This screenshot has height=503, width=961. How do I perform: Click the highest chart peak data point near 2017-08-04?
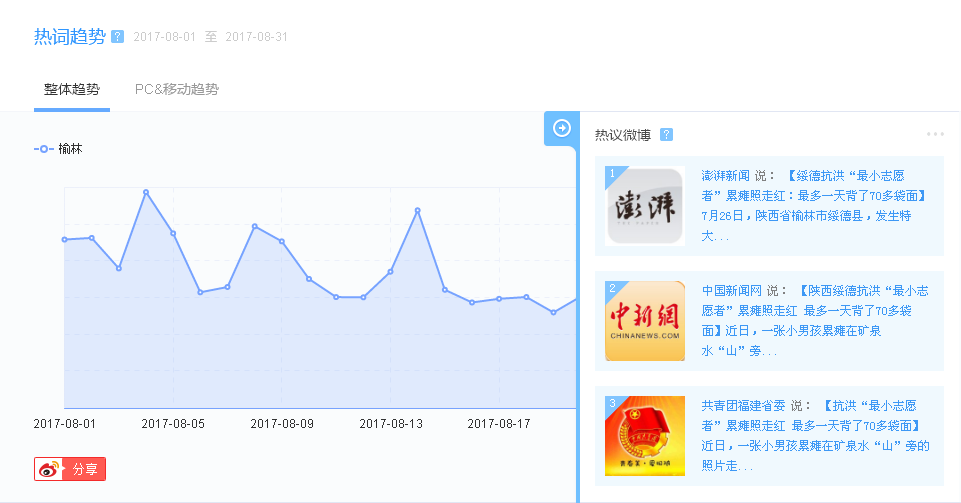146,192
